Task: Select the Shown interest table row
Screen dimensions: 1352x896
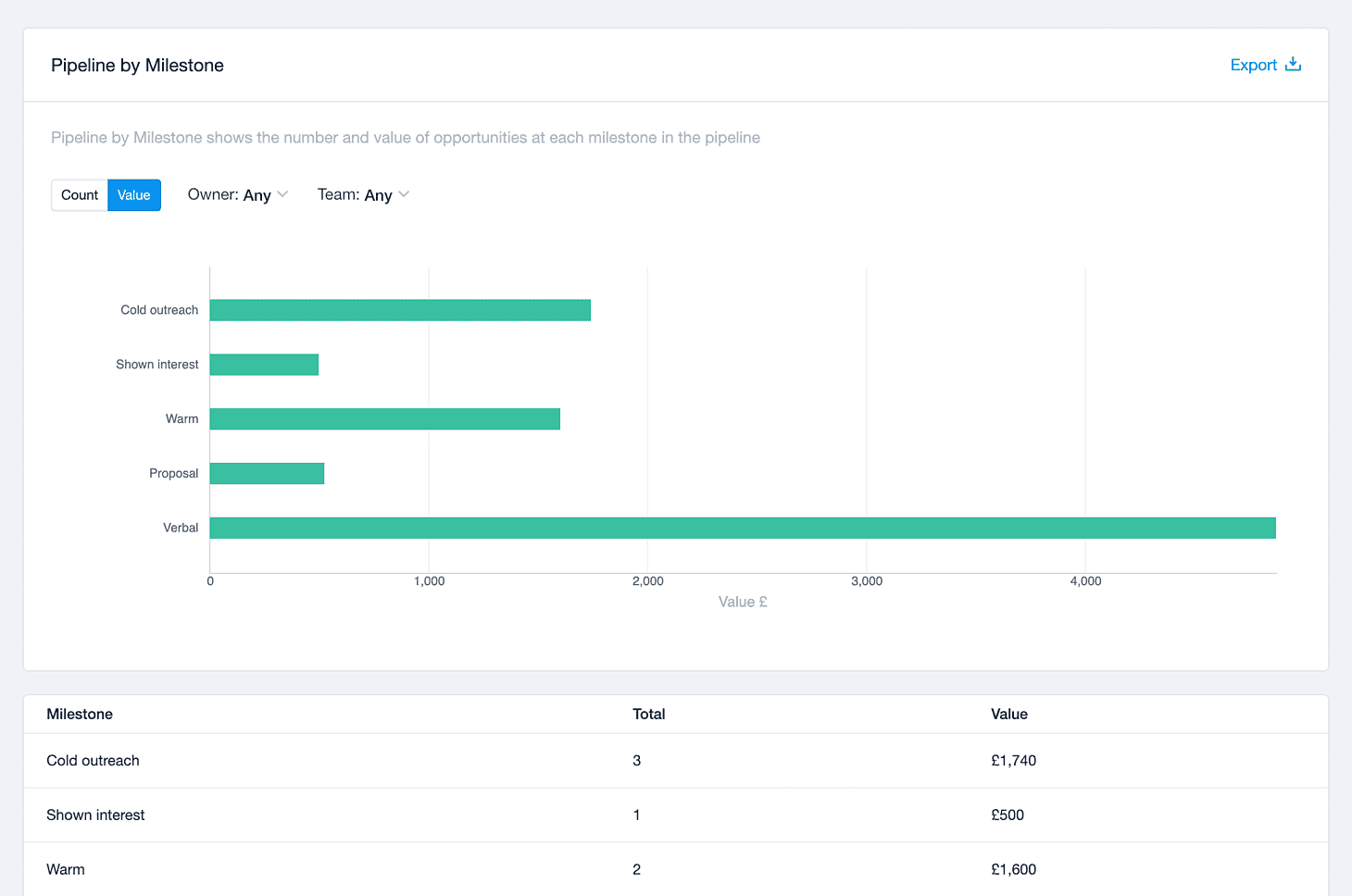Action: click(676, 815)
